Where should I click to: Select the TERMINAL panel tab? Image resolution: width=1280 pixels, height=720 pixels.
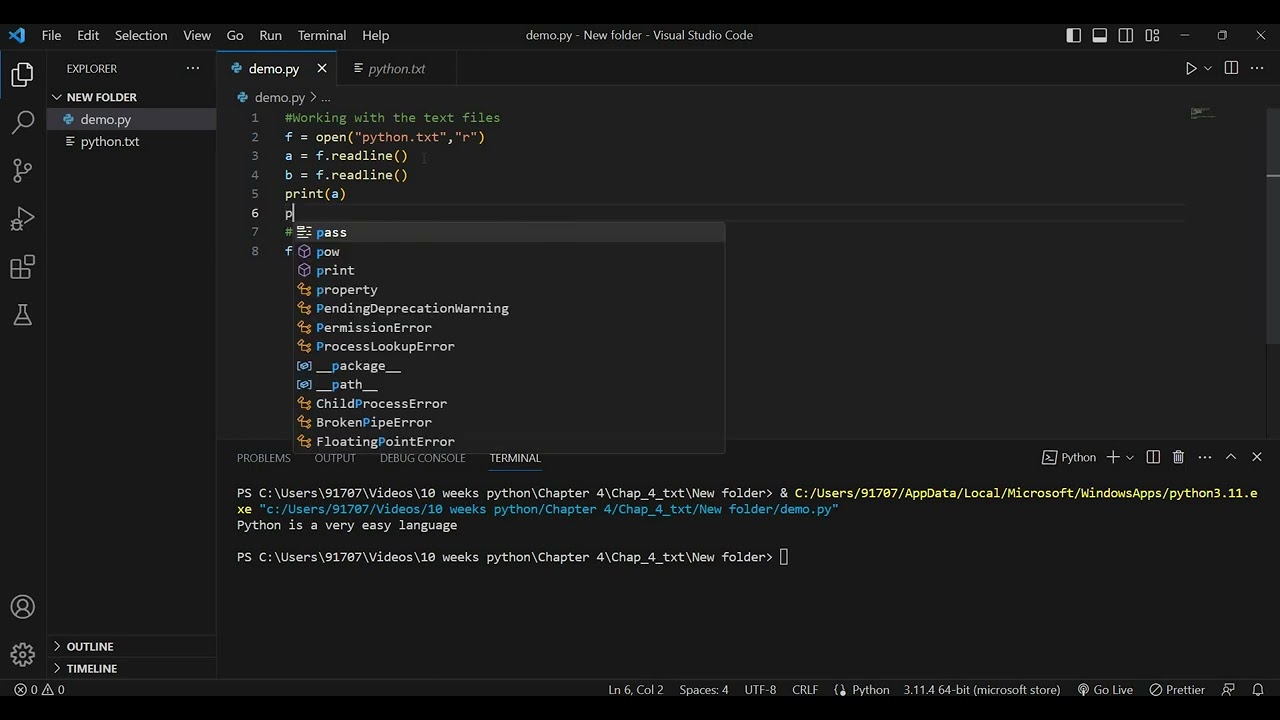pyautogui.click(x=515, y=457)
